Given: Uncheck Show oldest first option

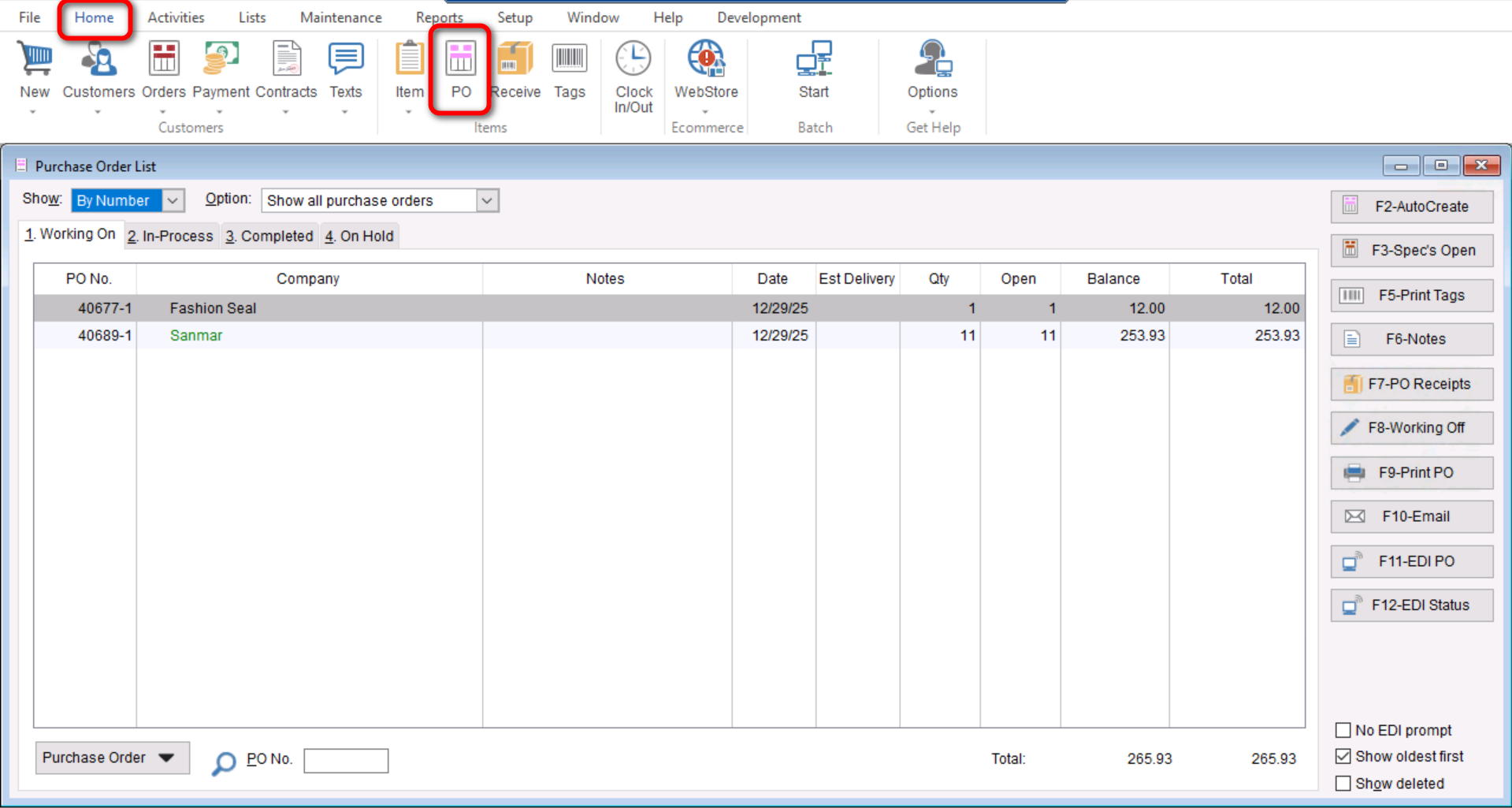Looking at the screenshot, I should tap(1343, 756).
